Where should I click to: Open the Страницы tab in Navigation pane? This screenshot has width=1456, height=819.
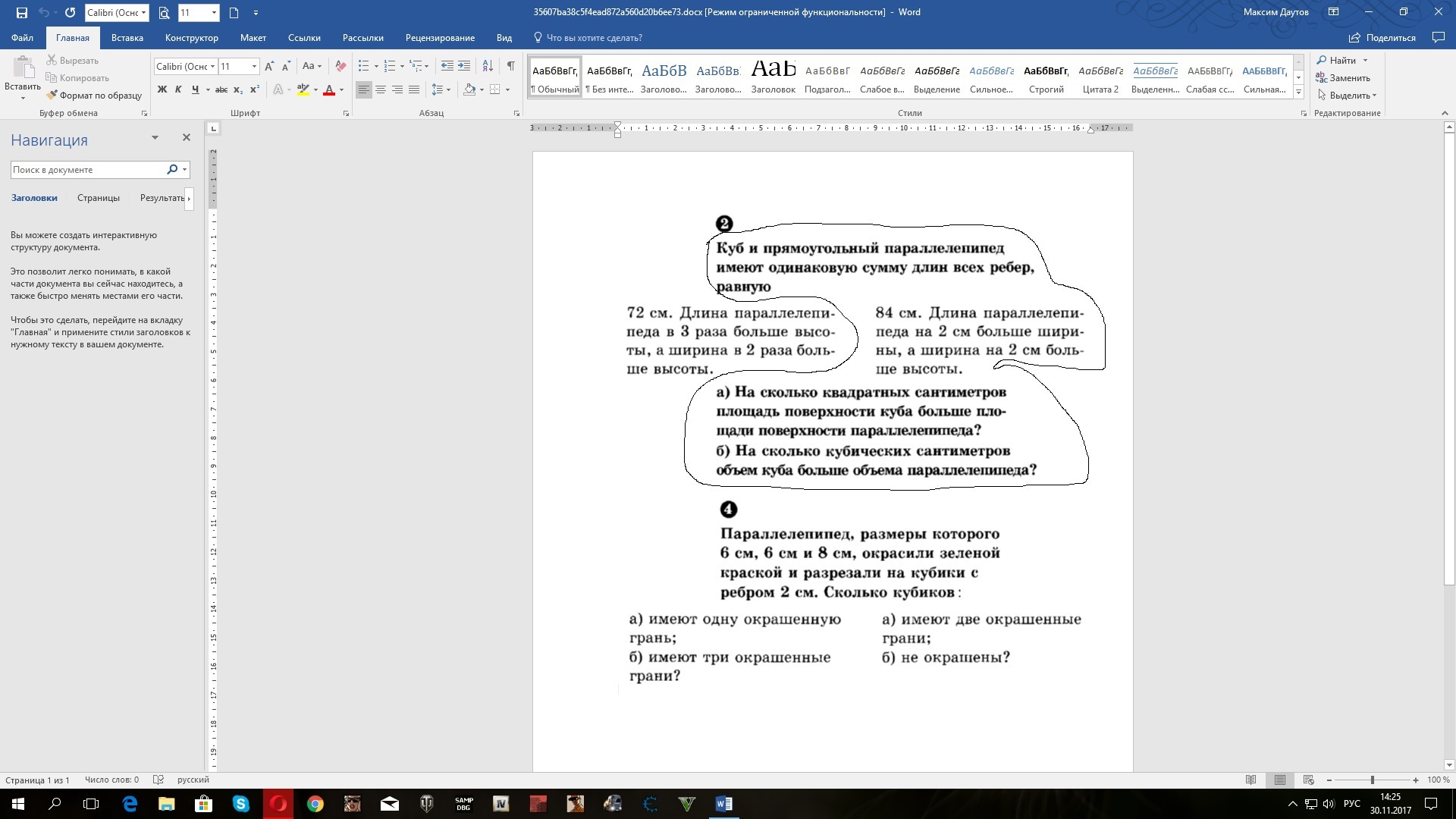(98, 198)
